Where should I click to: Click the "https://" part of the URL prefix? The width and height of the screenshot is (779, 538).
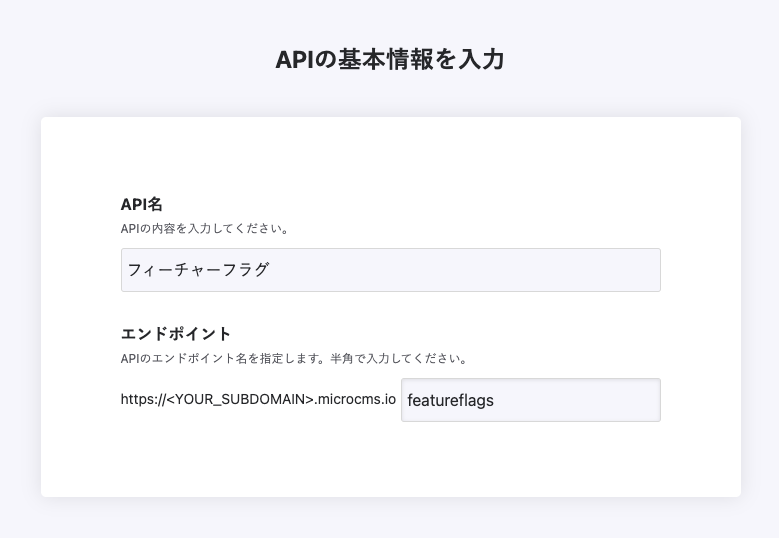(x=142, y=400)
